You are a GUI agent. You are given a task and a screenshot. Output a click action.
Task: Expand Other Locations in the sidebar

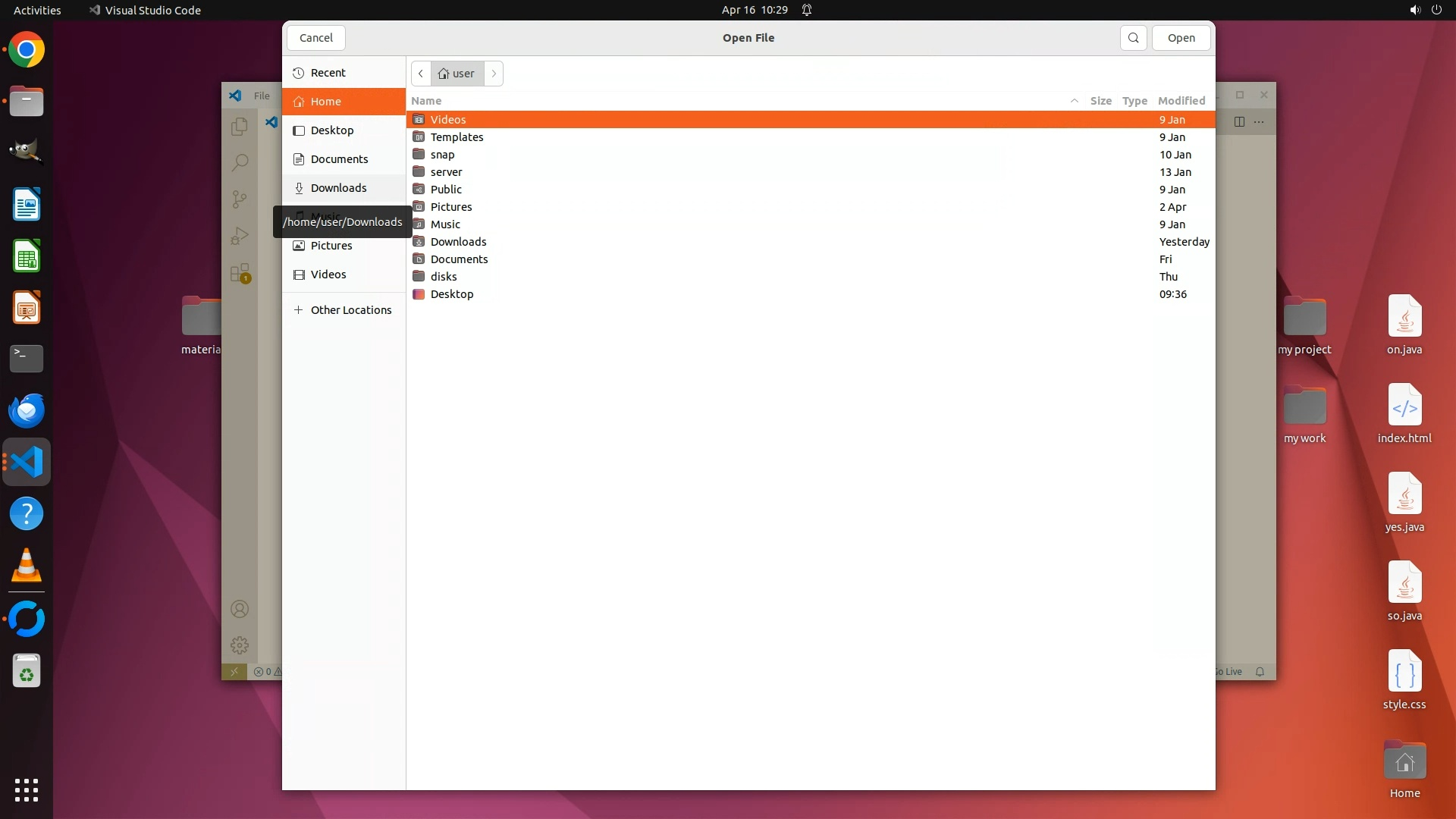[350, 310]
